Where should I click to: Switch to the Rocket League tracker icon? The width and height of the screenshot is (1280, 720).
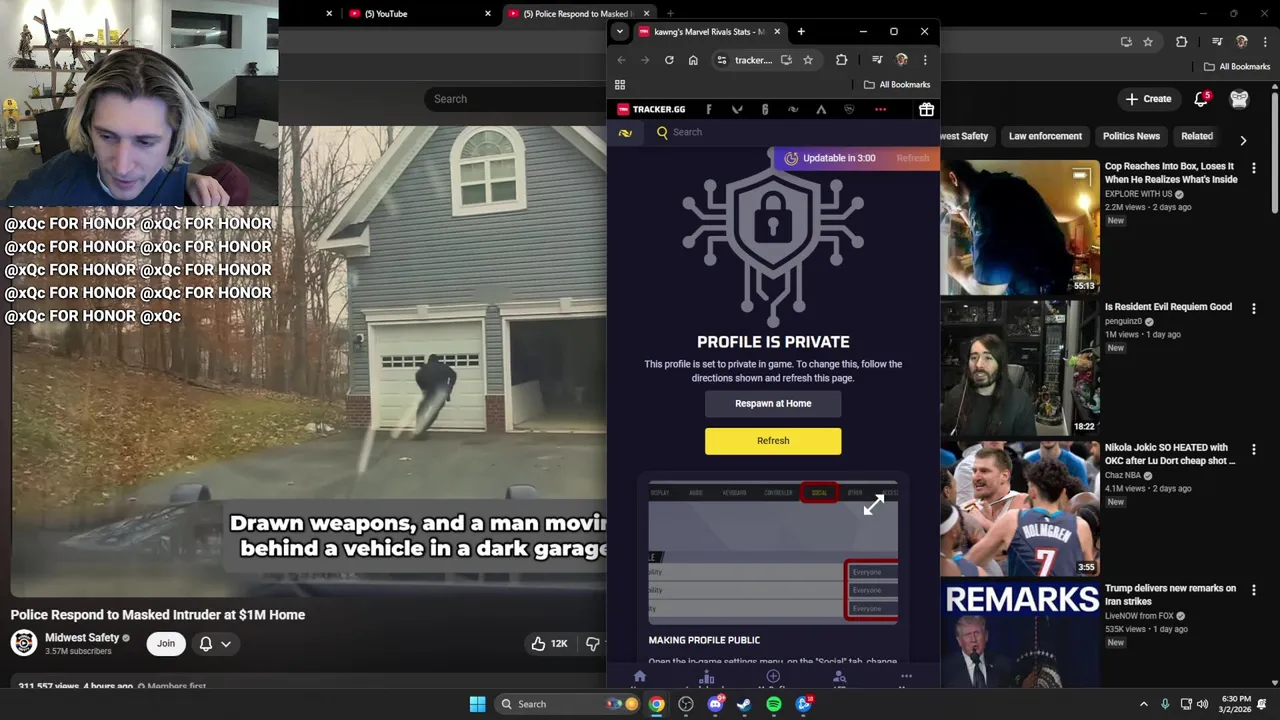849,109
